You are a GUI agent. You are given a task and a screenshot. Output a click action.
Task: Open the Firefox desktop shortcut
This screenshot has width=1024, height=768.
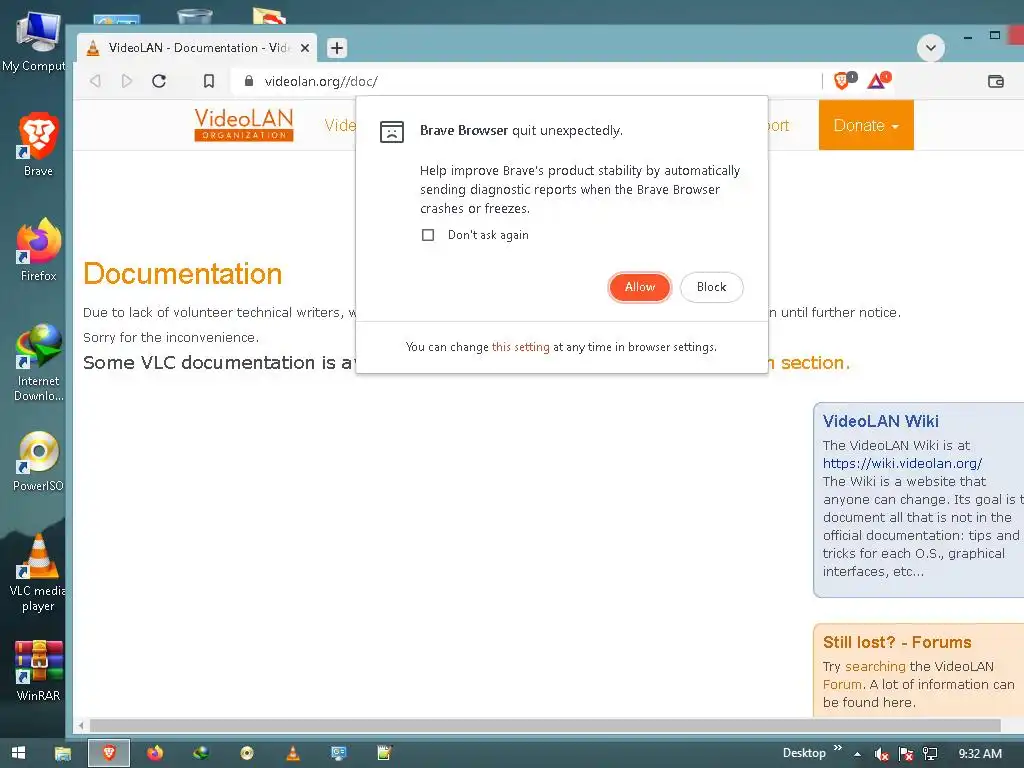click(38, 249)
